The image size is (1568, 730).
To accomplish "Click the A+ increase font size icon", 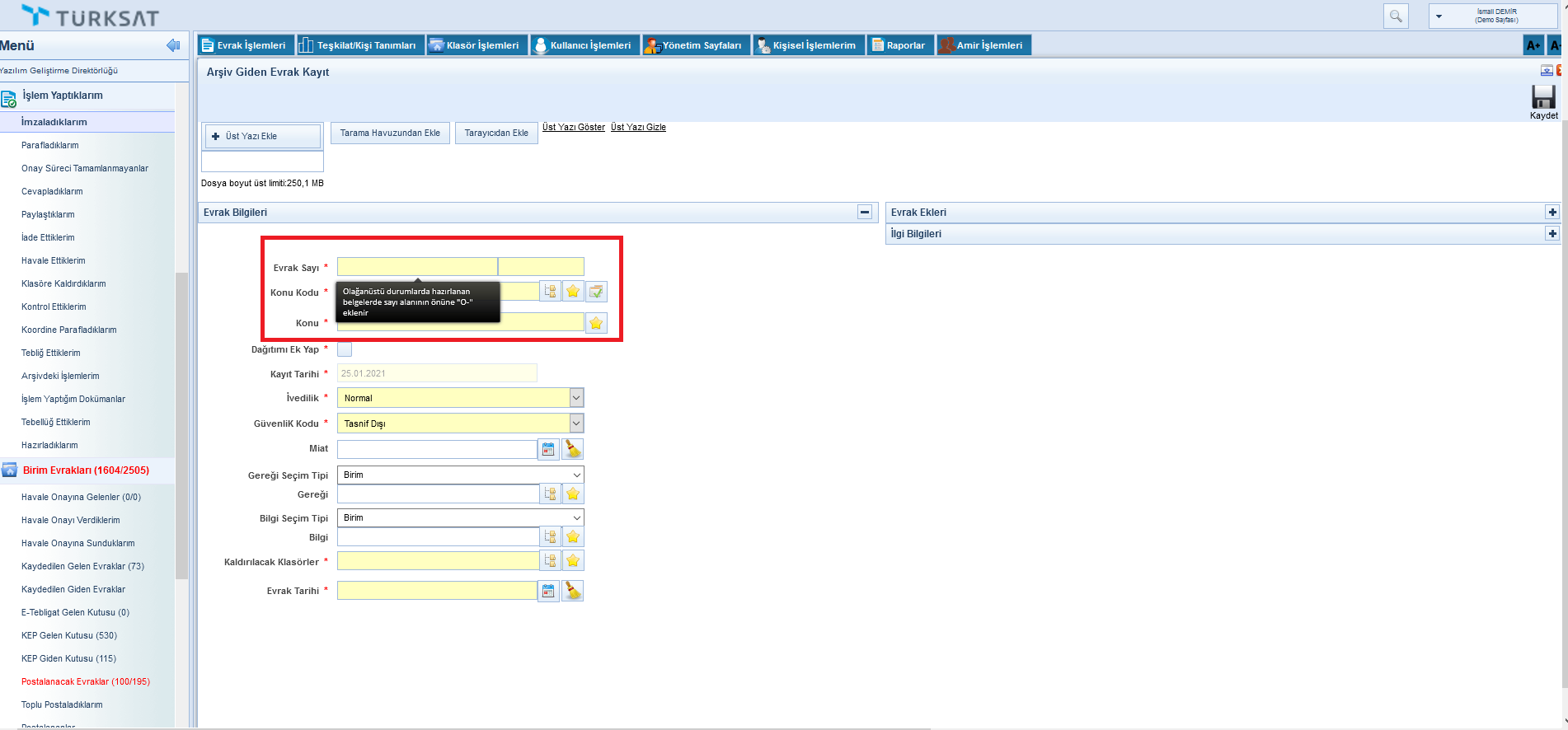I will click(x=1533, y=45).
